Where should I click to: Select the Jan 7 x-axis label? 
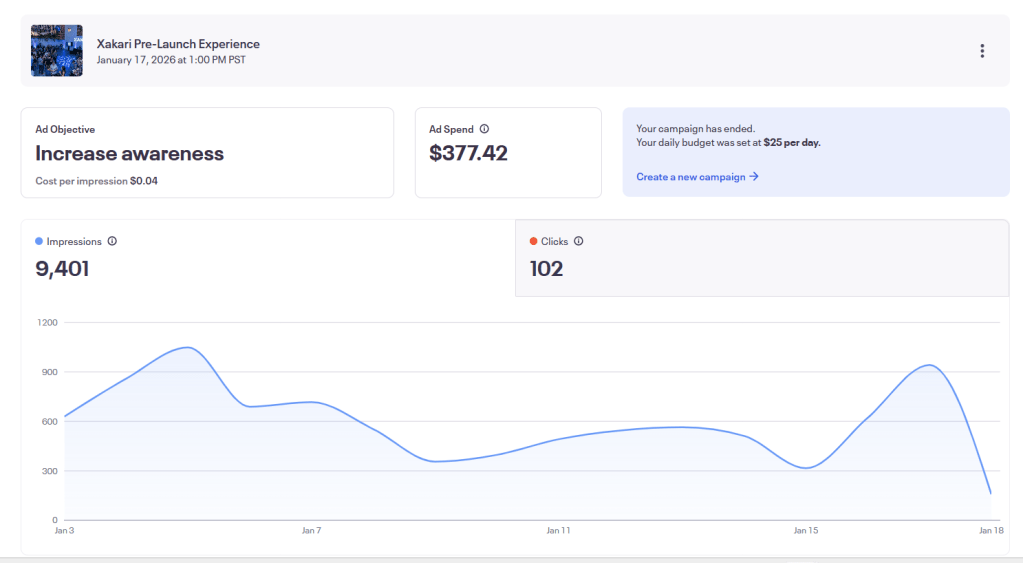click(312, 530)
